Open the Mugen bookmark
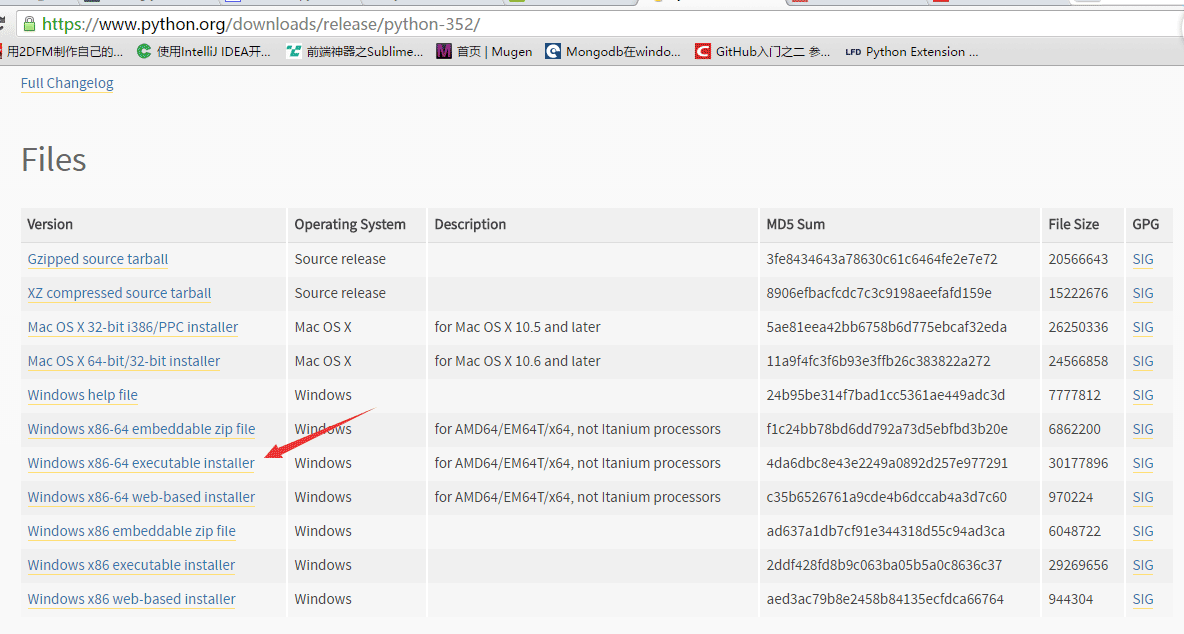1184x634 pixels. tap(484, 51)
